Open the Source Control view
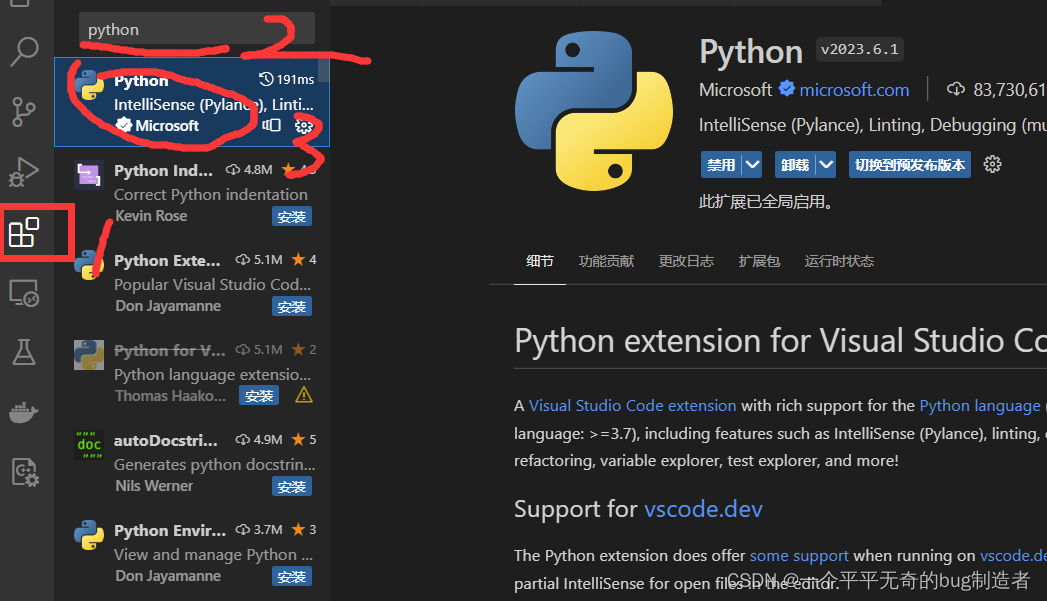 click(24, 112)
